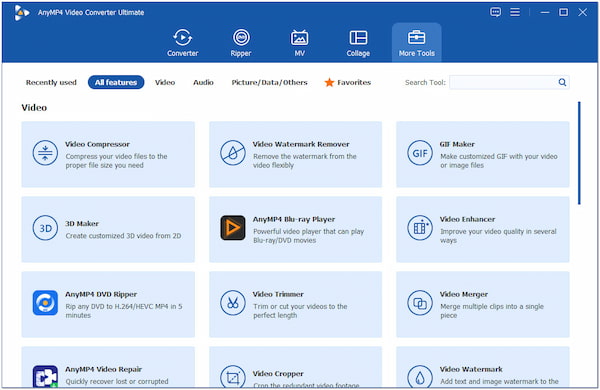Screen dimensions: 600x390
Task: Open the GIF Maker title
Action: click(457, 144)
